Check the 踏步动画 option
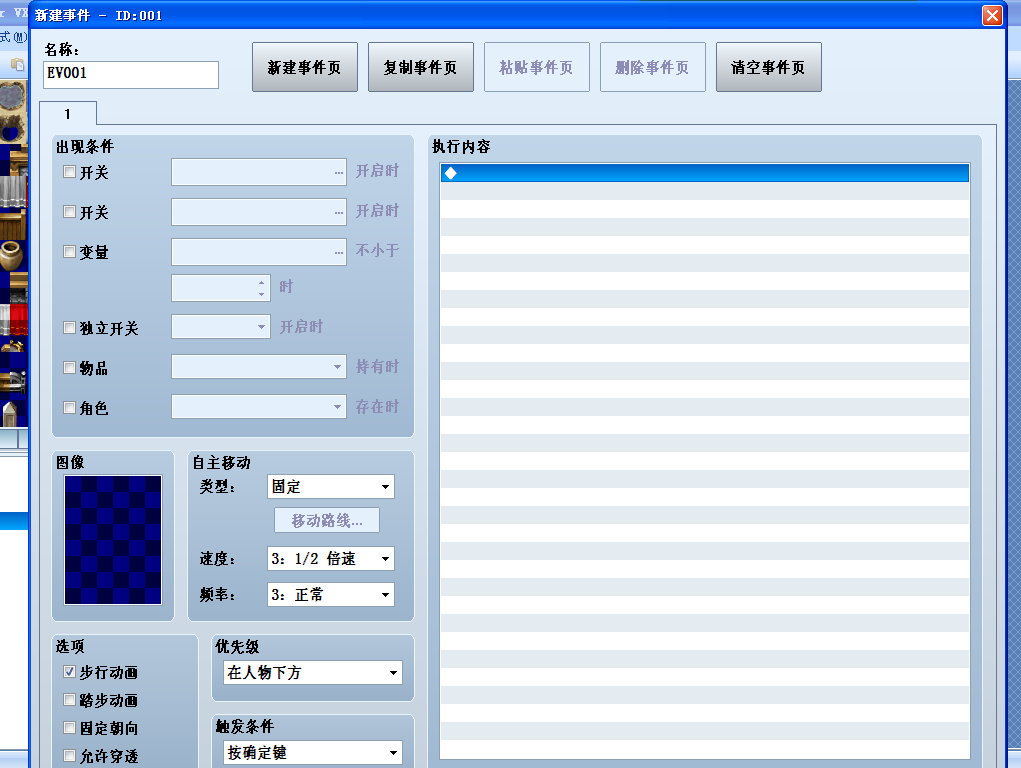Image resolution: width=1021 pixels, height=768 pixels. (x=70, y=700)
